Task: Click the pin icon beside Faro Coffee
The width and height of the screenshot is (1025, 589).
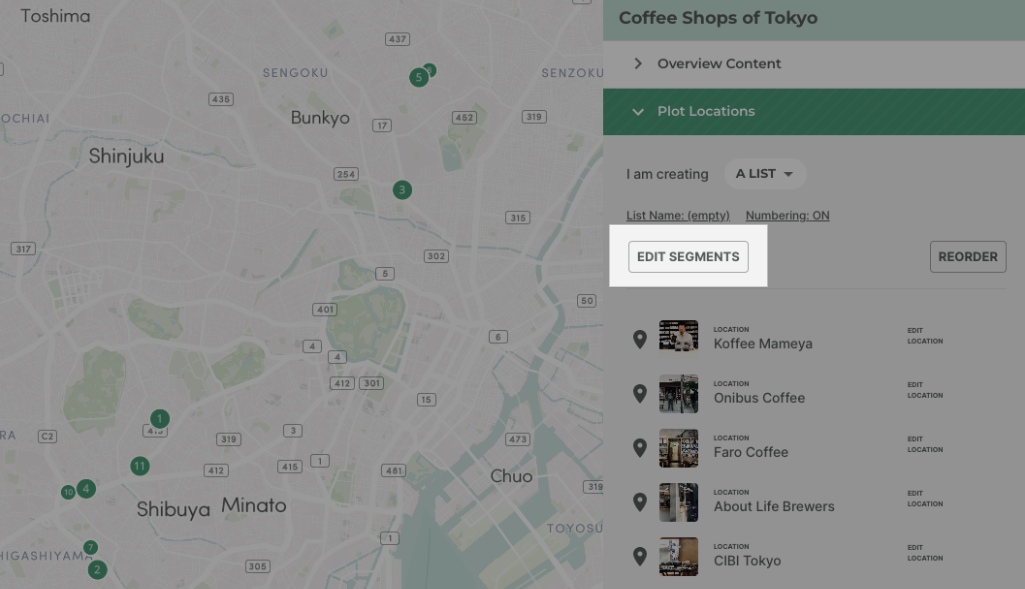Action: click(x=640, y=448)
